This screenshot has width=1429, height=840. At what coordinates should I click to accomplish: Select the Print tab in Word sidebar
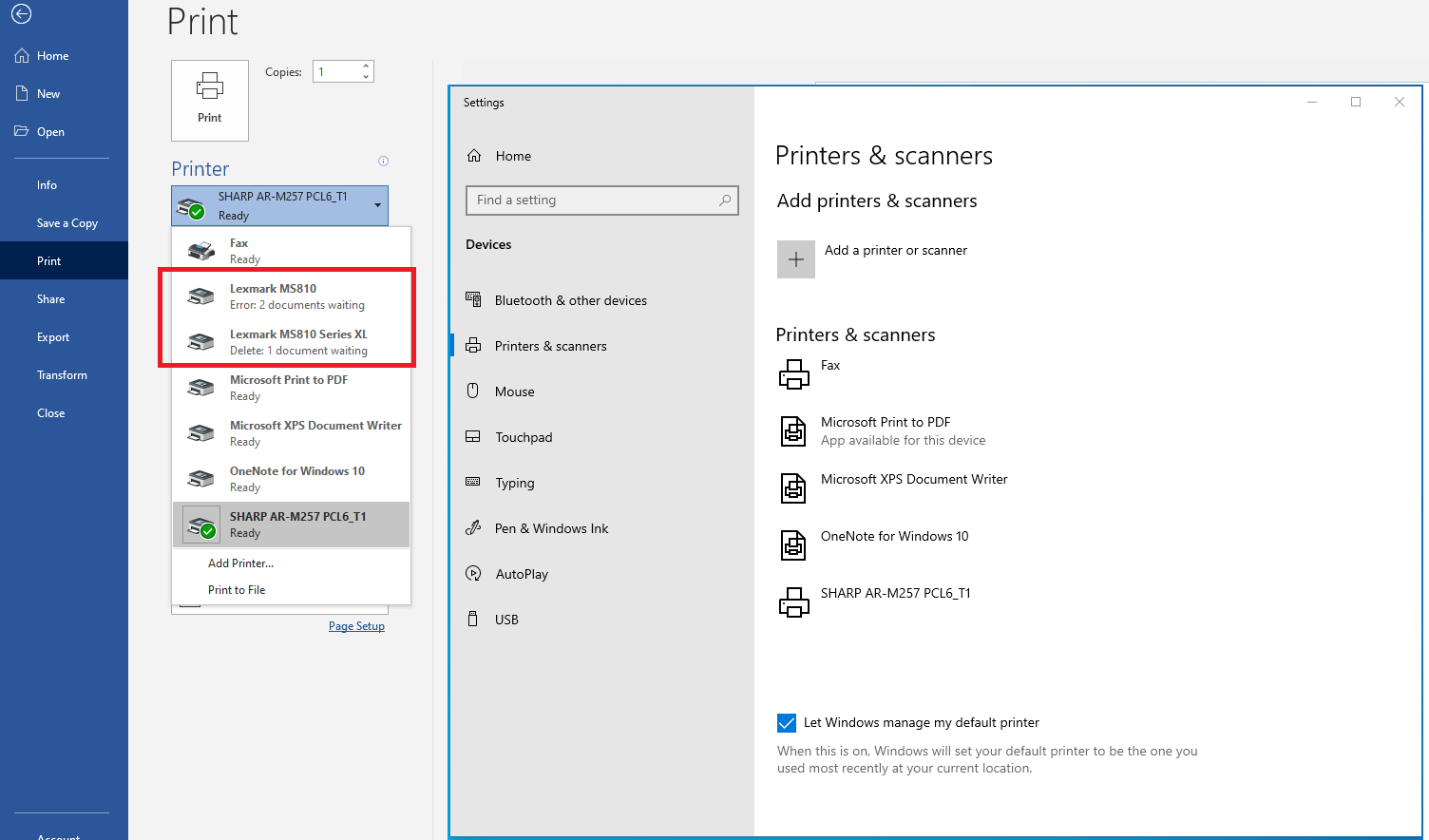(x=64, y=261)
